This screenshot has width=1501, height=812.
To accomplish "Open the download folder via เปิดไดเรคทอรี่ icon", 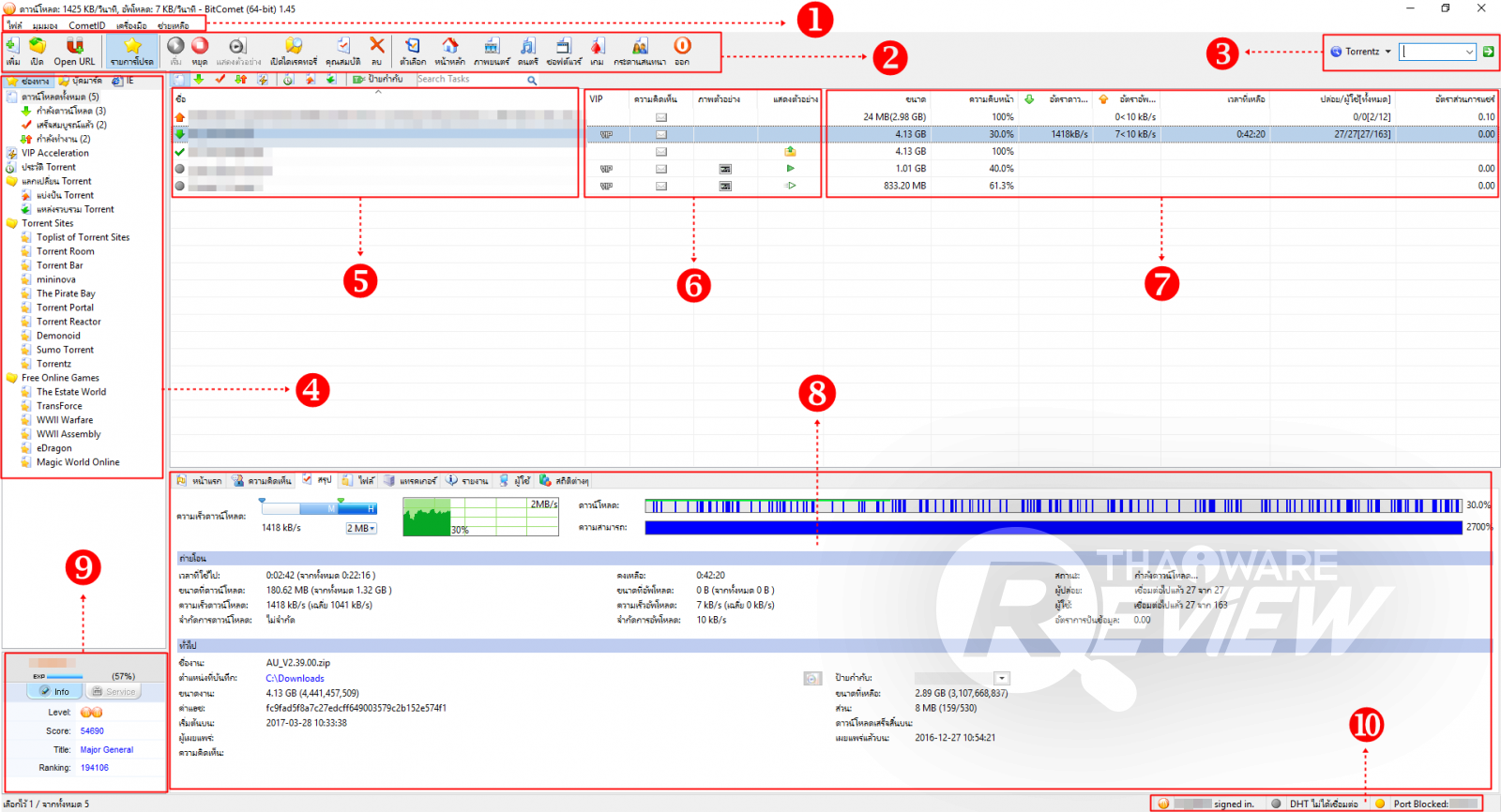I will [x=294, y=51].
